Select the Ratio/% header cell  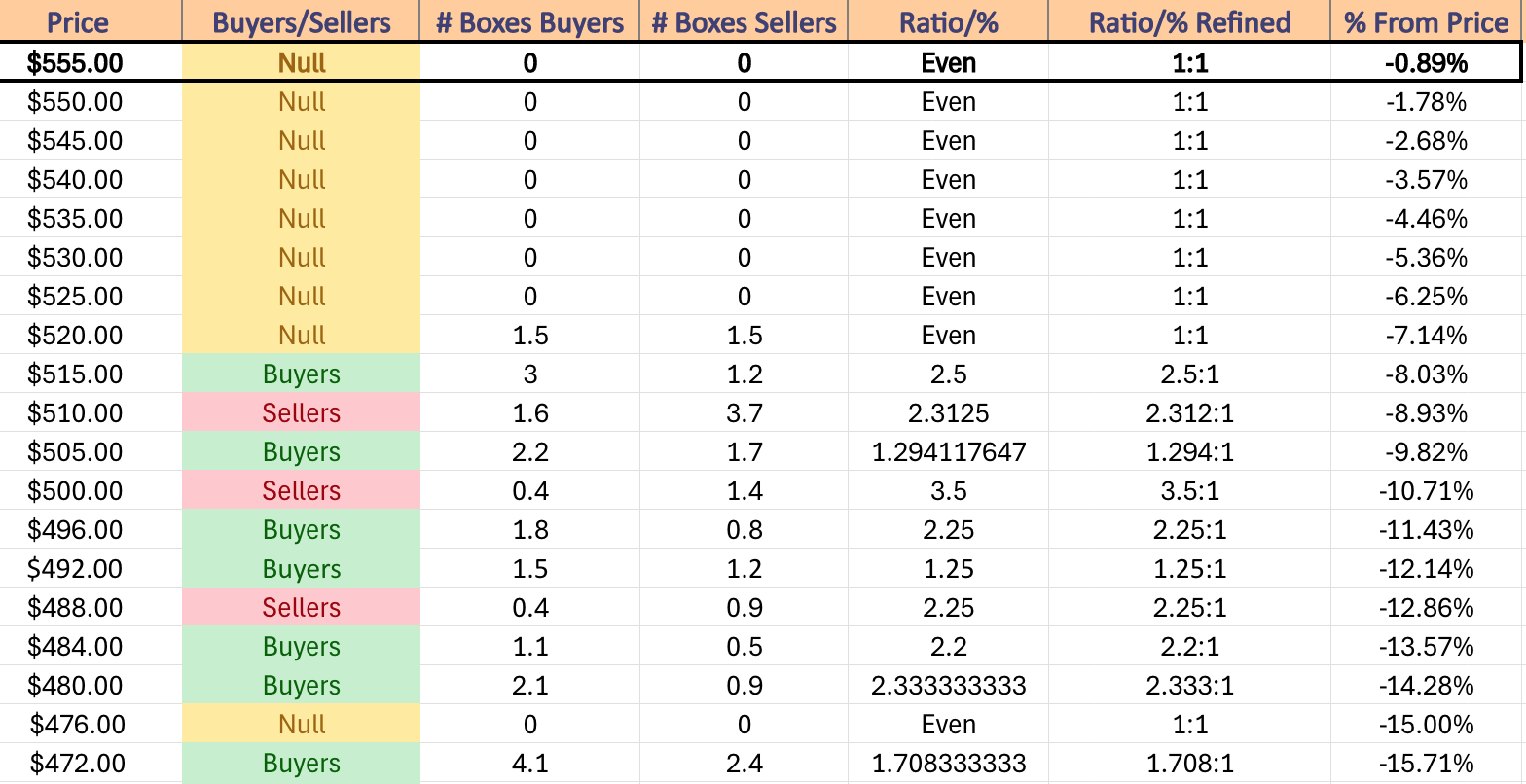point(948,22)
